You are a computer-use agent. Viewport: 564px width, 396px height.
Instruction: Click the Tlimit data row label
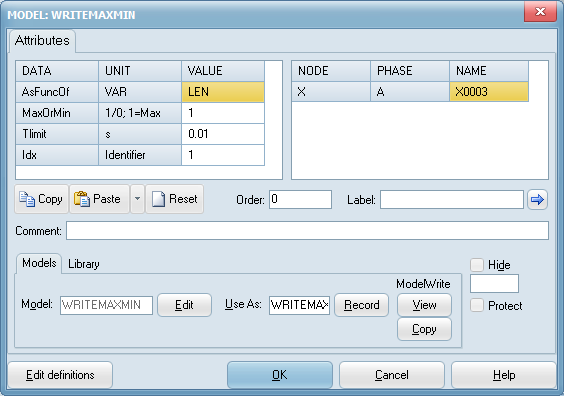57,134
